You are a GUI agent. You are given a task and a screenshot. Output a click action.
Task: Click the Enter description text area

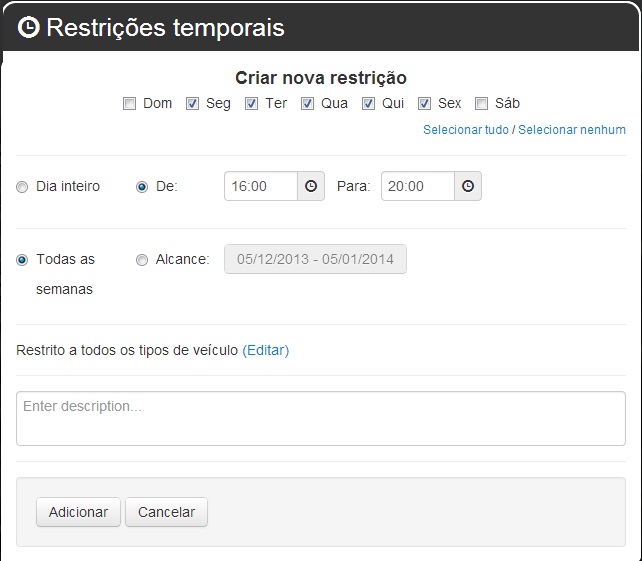[321, 418]
